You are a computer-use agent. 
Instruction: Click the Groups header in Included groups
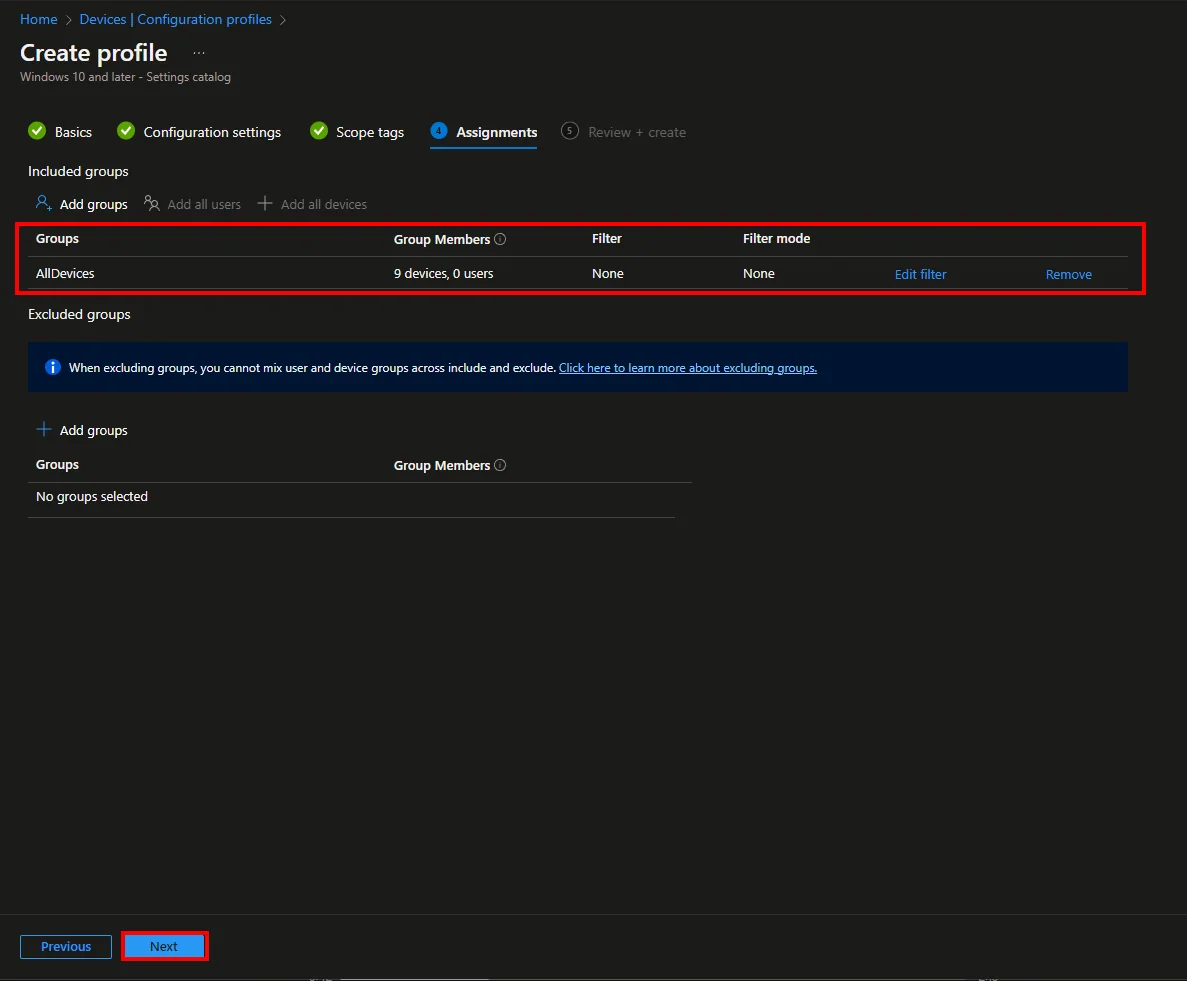[58, 238]
